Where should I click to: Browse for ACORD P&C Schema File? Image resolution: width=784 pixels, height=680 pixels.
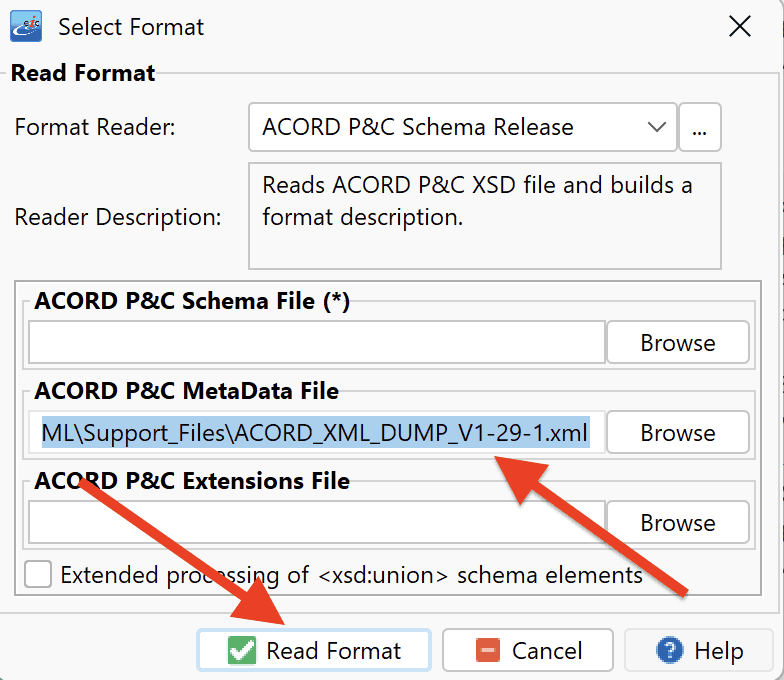678,342
